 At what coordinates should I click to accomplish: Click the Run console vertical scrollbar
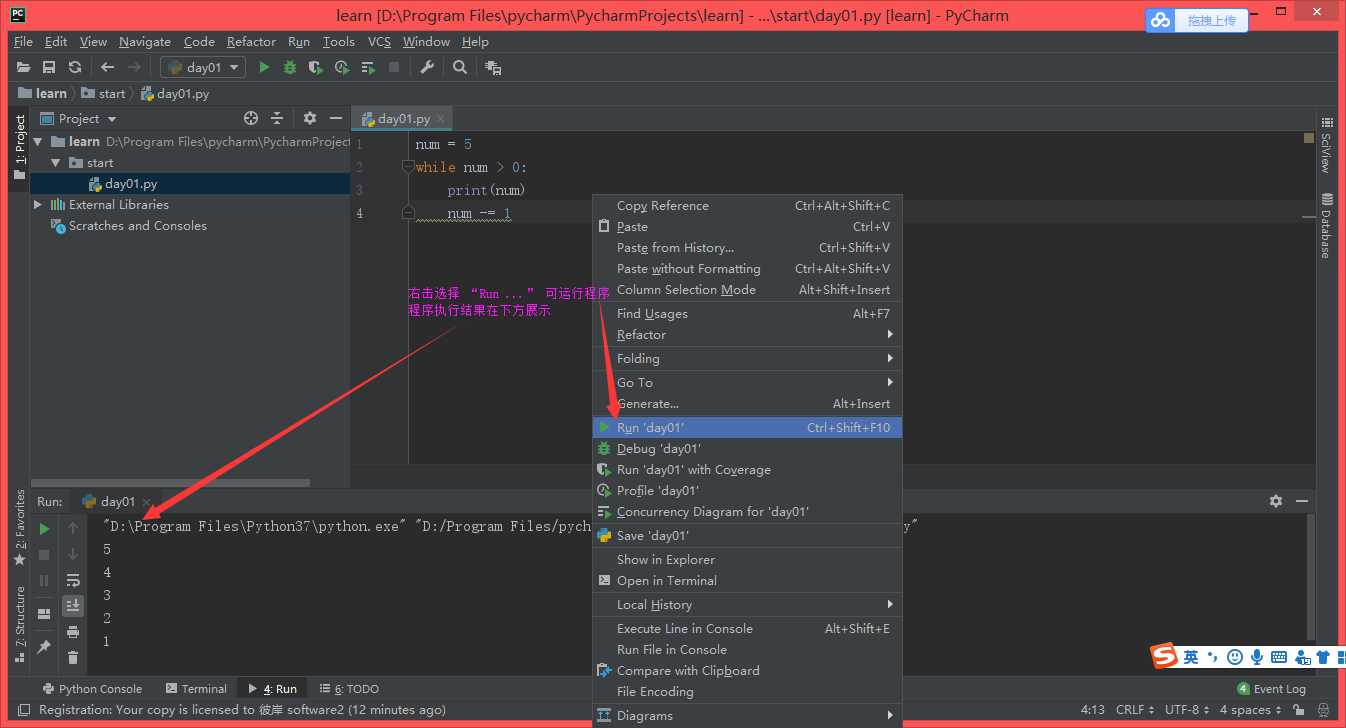coord(1312,578)
